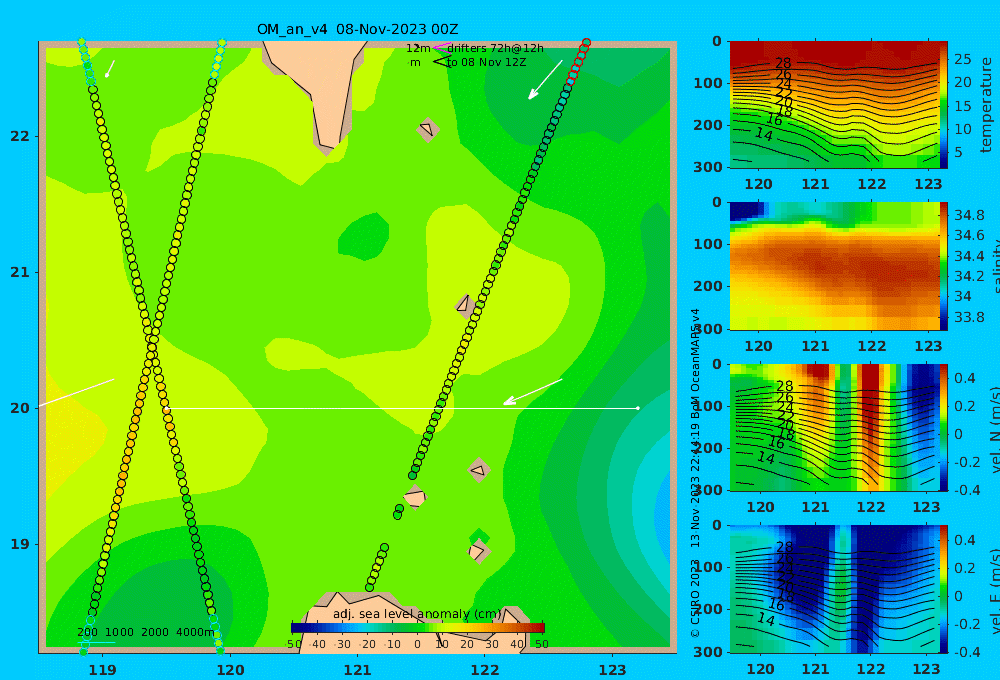Screen dimensions: 1000x680
Task: Click the title 'OM_an_v4 08-Nov-2023 00Z'
Action: tap(357, 29)
